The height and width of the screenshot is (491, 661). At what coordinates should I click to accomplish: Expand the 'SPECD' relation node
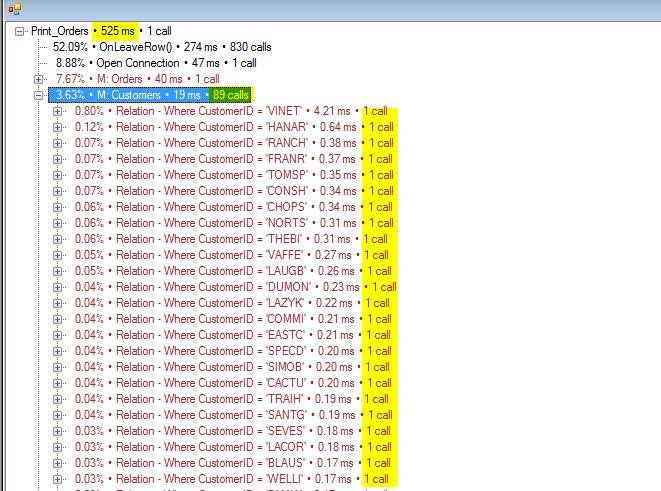(57, 351)
